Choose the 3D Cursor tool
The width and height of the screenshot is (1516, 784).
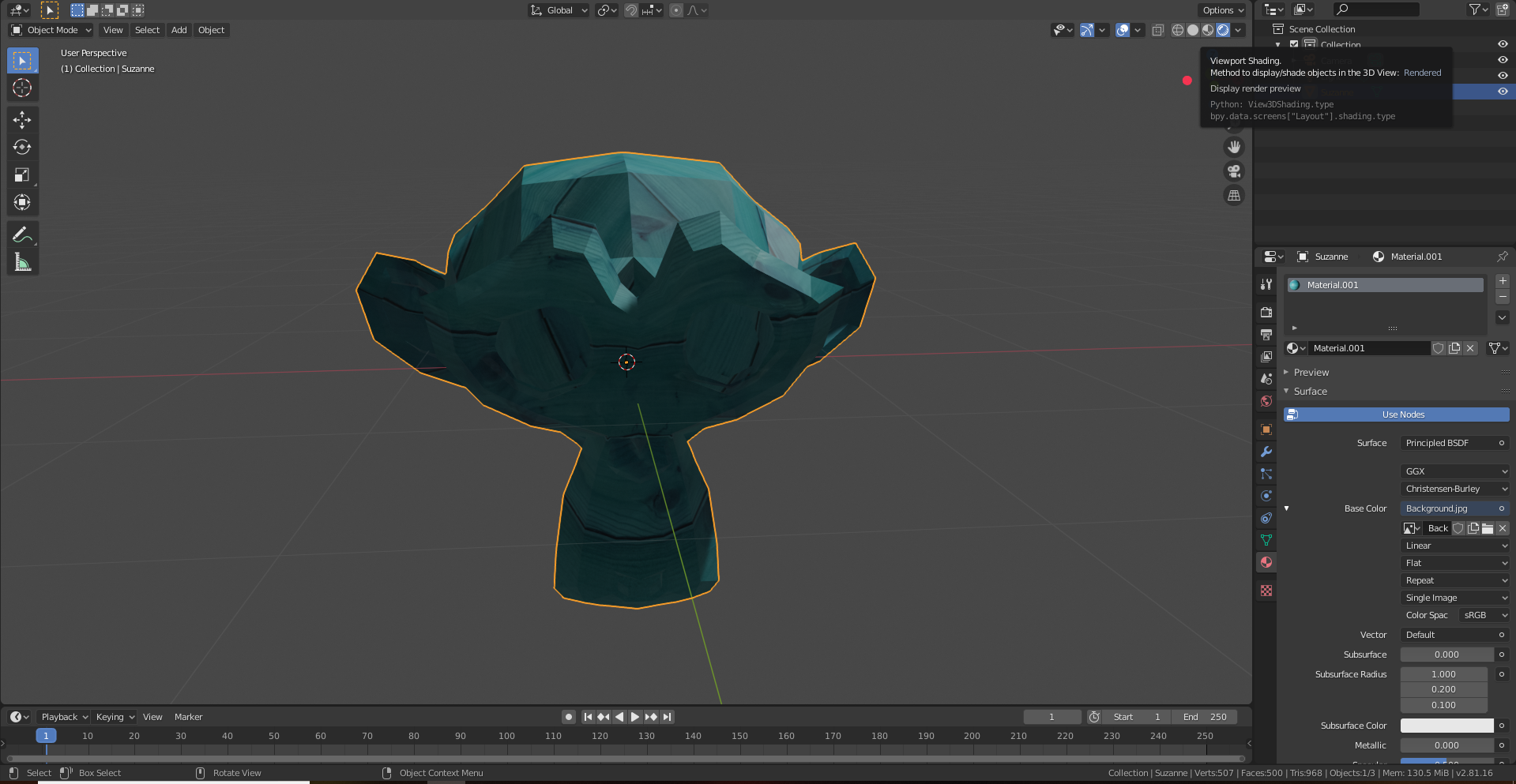coord(22,88)
